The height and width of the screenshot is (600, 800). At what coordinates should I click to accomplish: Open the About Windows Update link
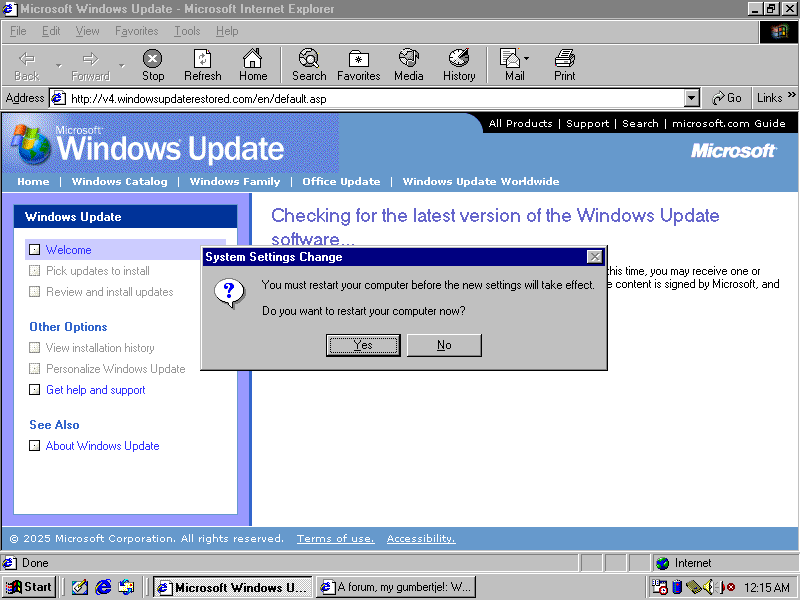coord(102,446)
